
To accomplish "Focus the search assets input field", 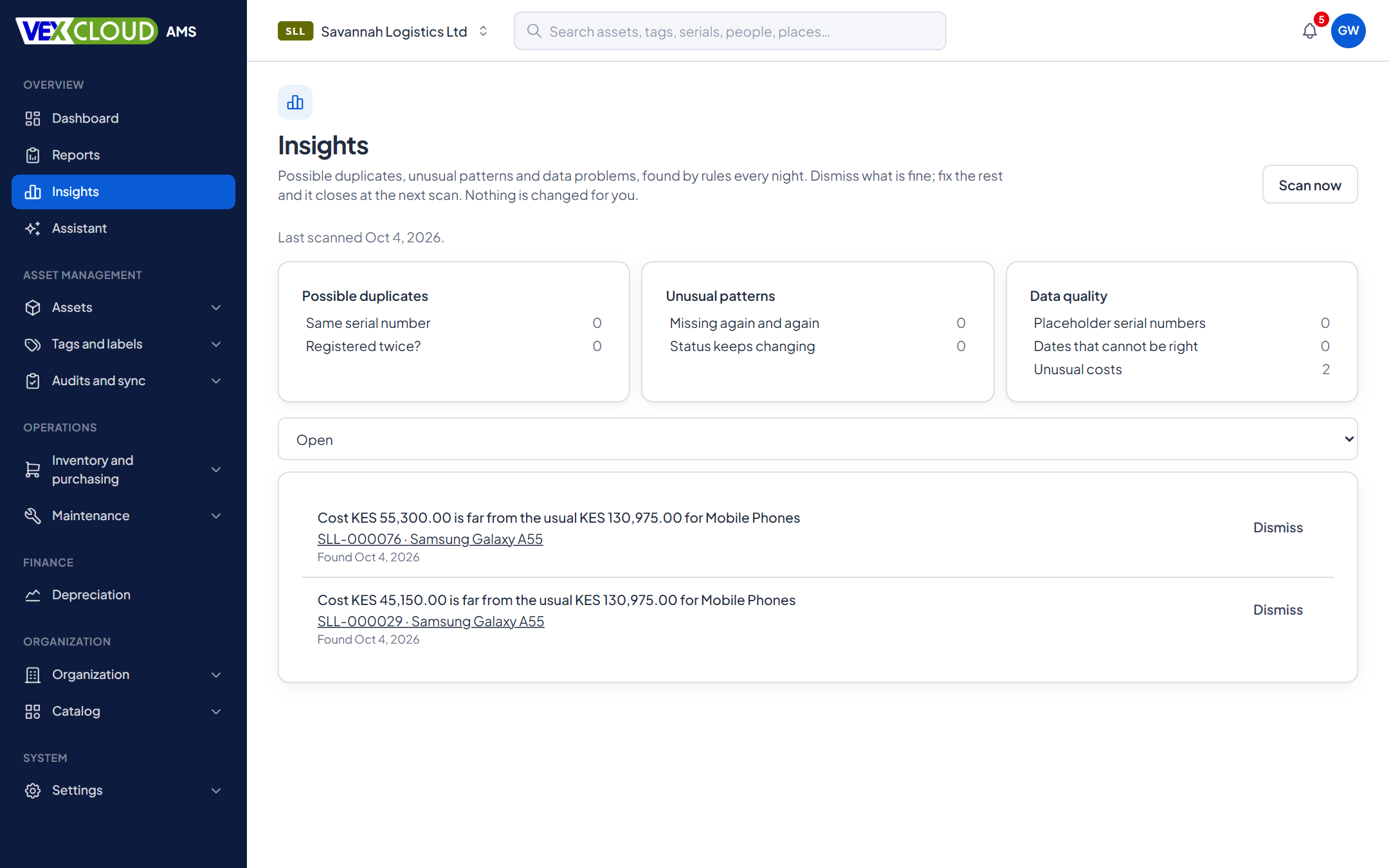I will click(730, 31).
